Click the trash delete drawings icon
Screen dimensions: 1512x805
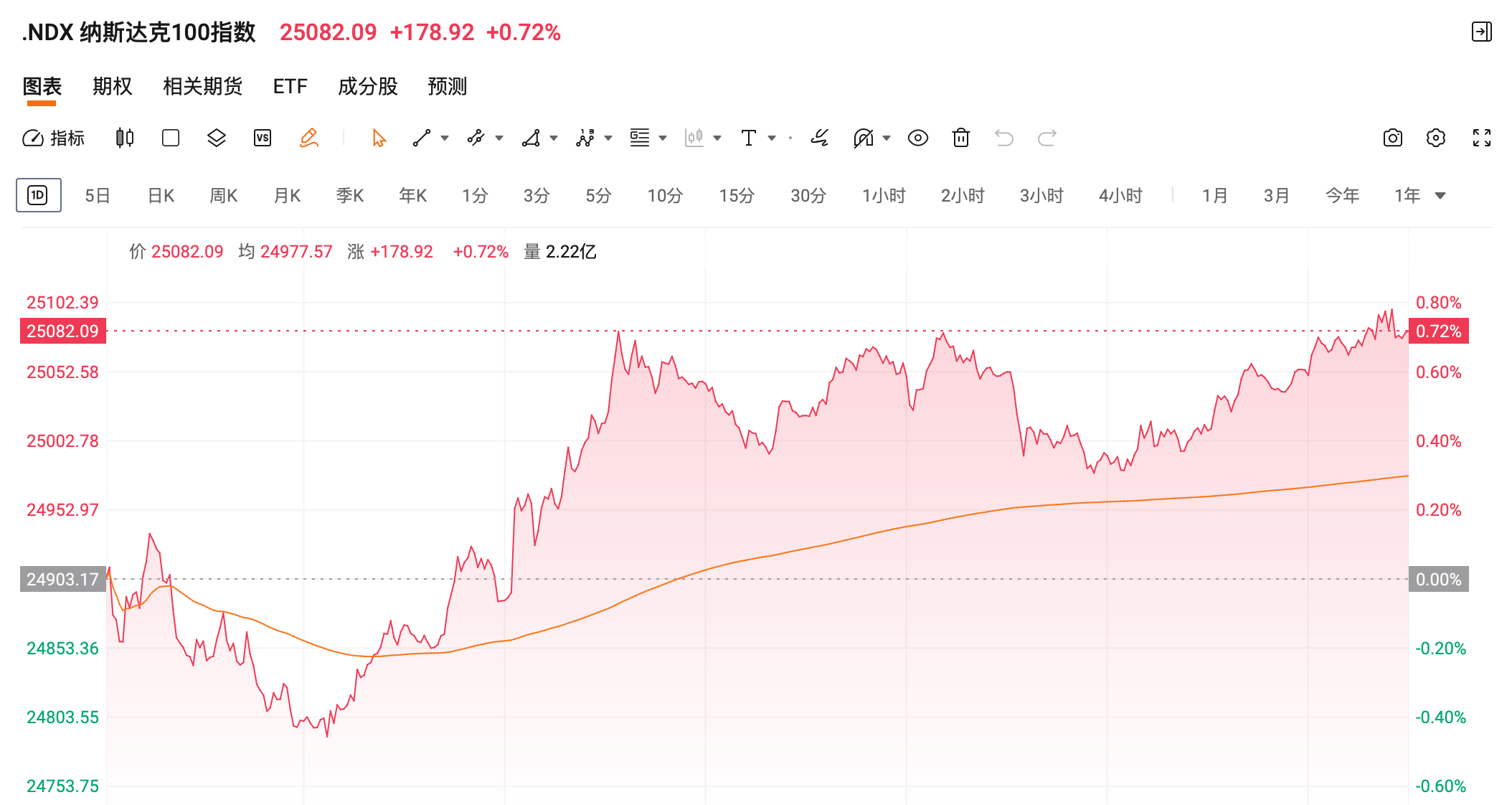(x=961, y=138)
